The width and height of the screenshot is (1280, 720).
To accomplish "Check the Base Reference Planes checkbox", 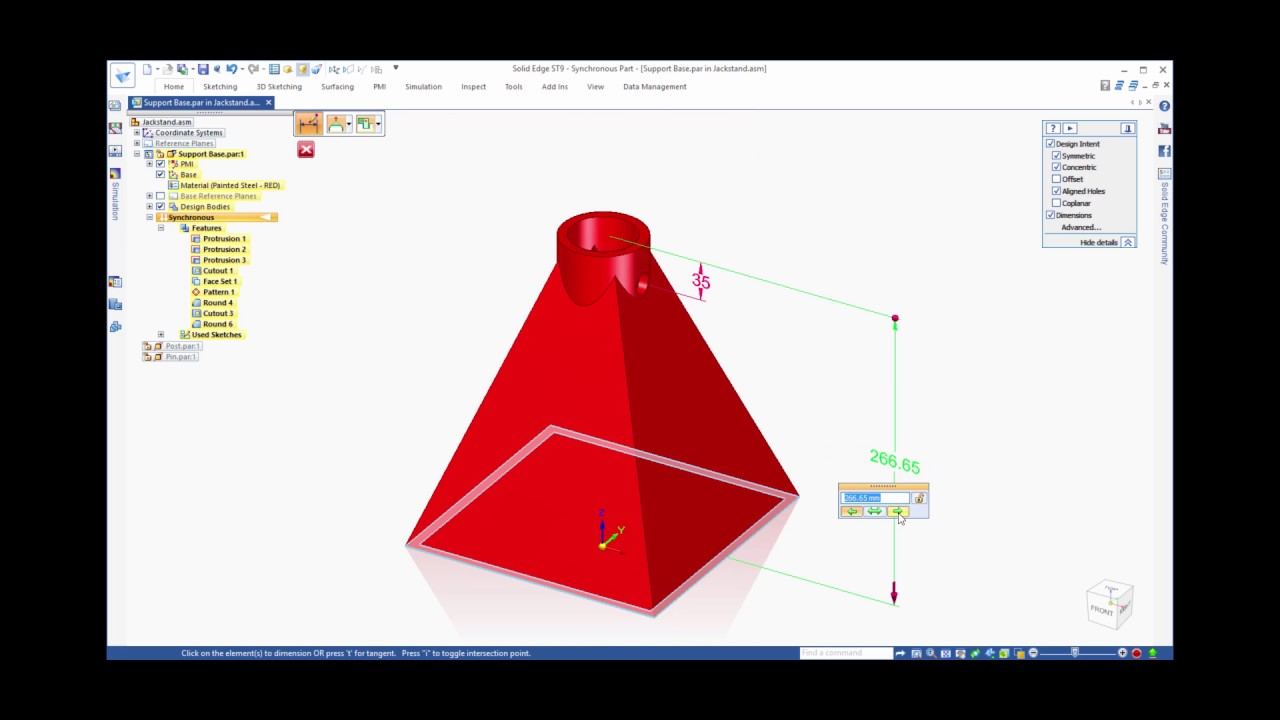I will pos(160,196).
